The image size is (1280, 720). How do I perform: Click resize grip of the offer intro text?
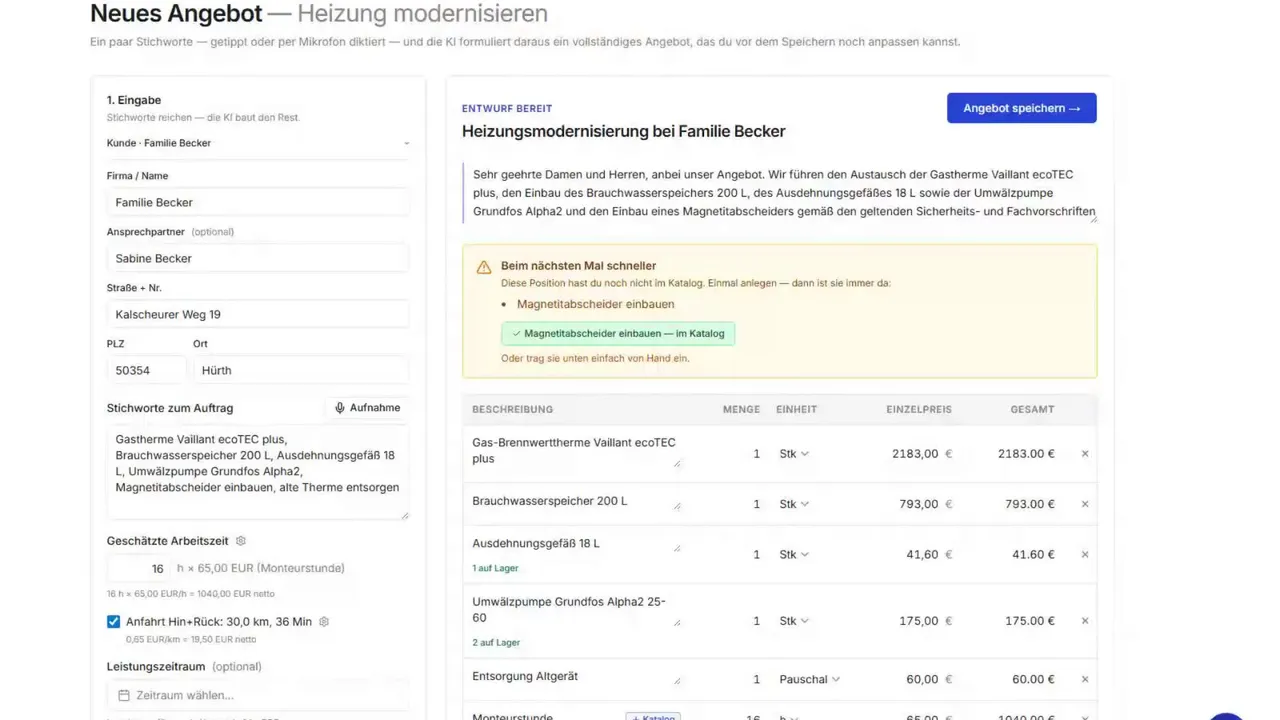(x=1093, y=217)
